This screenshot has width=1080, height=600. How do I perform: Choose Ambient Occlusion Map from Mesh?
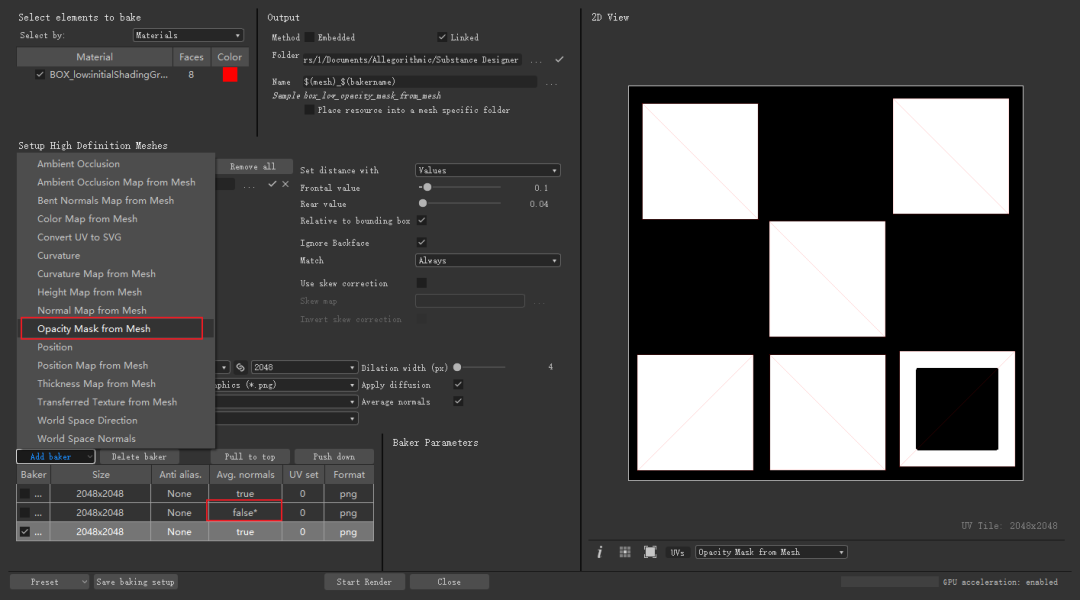pyautogui.click(x=116, y=182)
